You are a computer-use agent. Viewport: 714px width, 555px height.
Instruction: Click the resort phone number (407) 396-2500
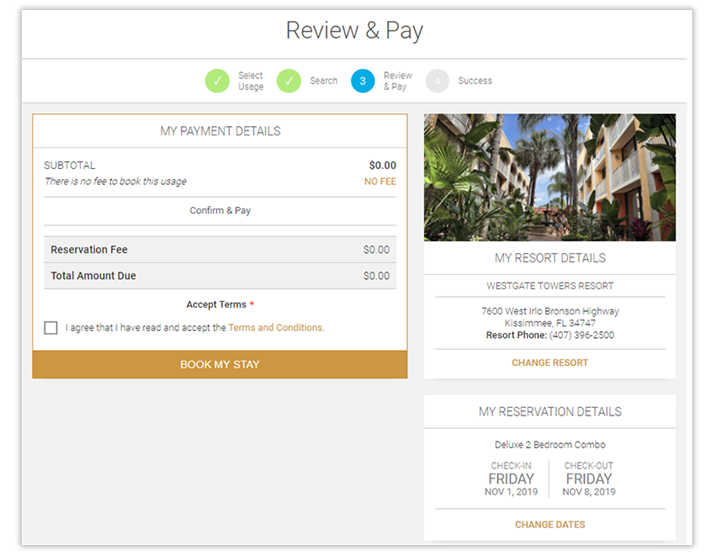581,335
